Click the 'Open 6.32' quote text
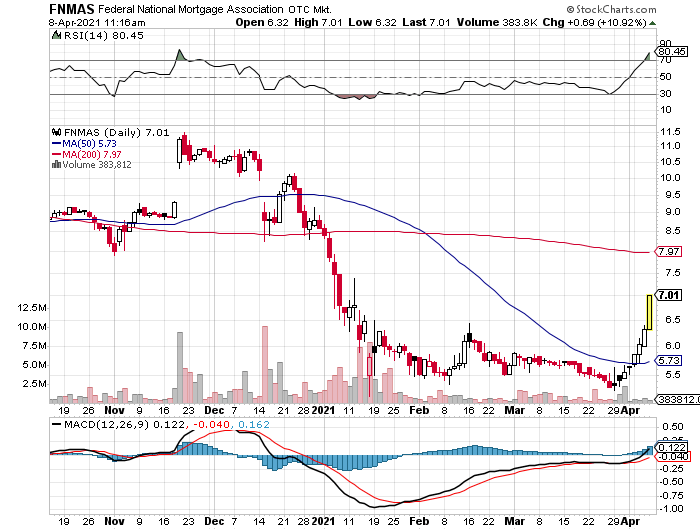Viewport: 700px width, 530px height. [262, 22]
